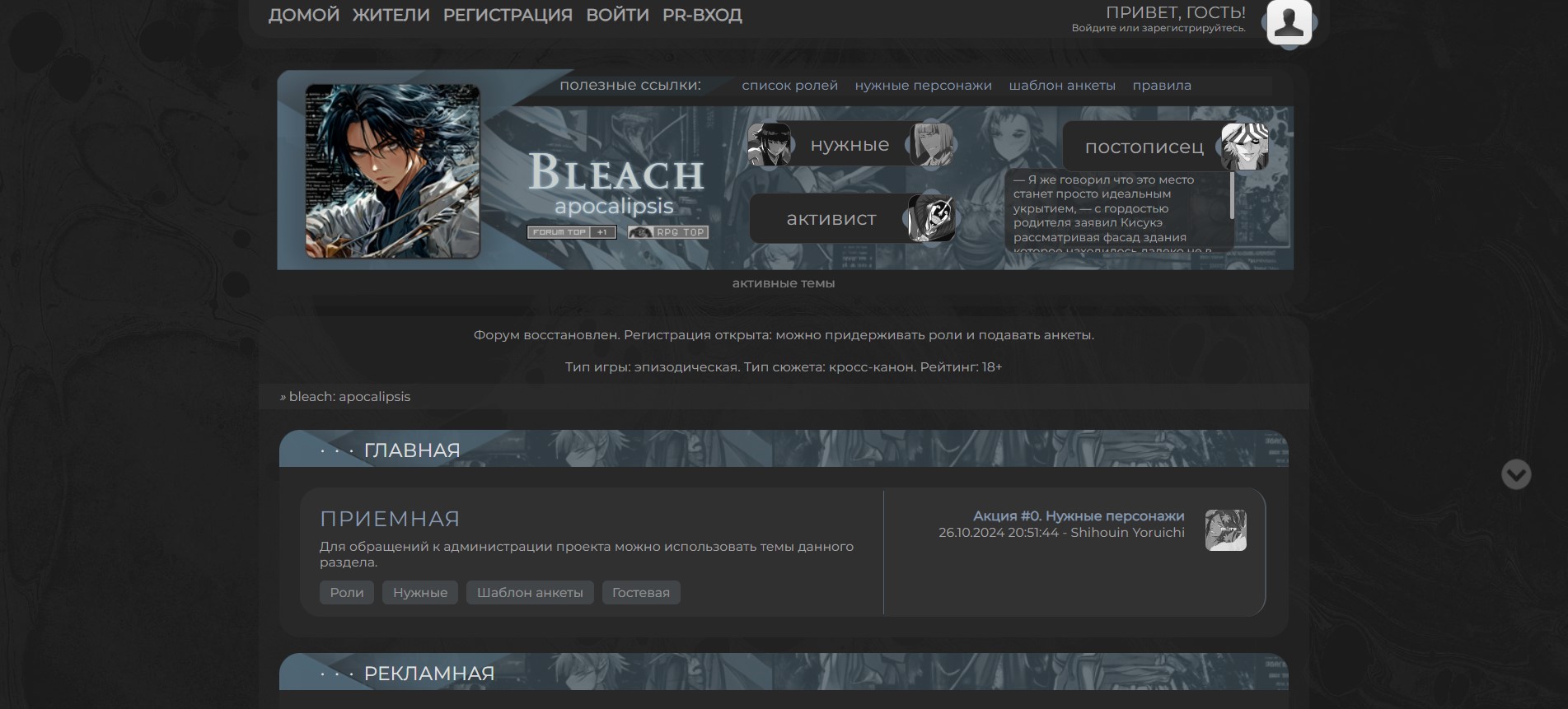Click the 'Форум восстановлен' announcement text
The image size is (1568, 709).
[x=784, y=335]
